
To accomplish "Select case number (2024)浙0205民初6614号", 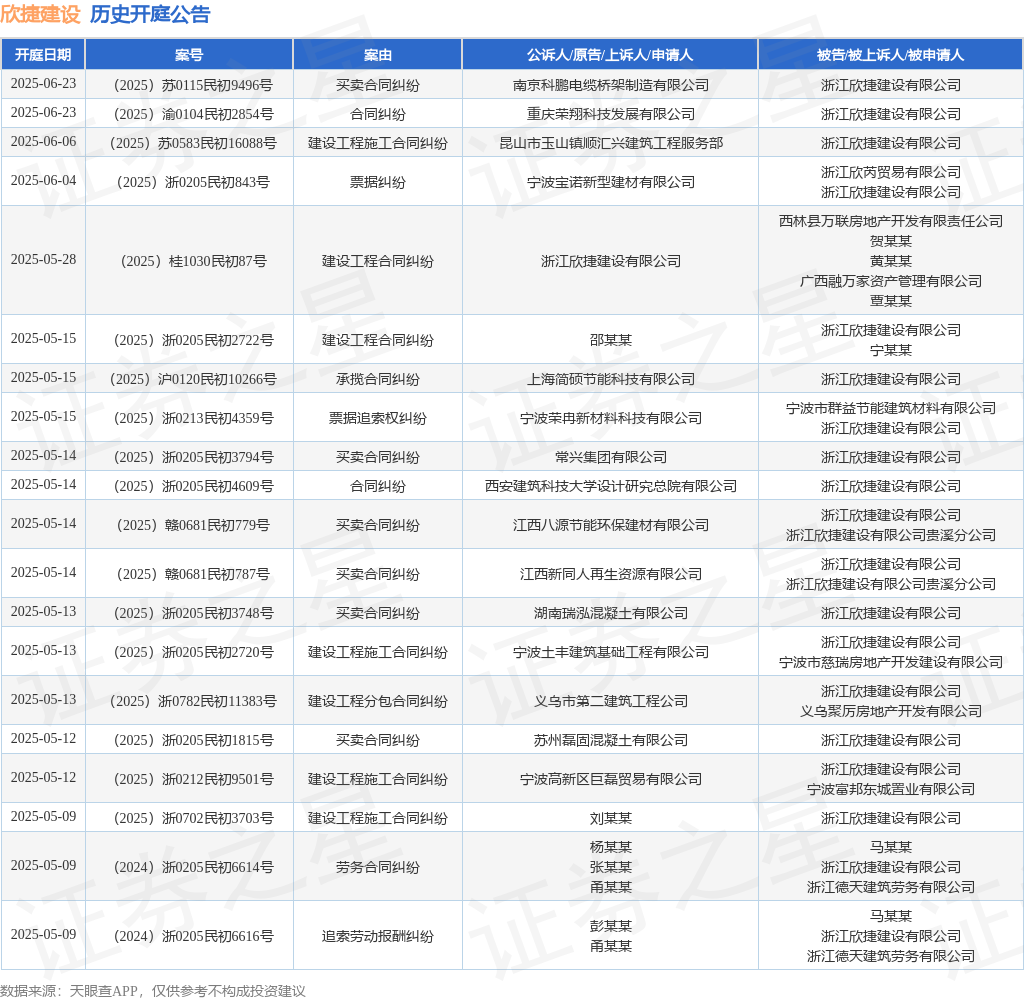I will (189, 867).
